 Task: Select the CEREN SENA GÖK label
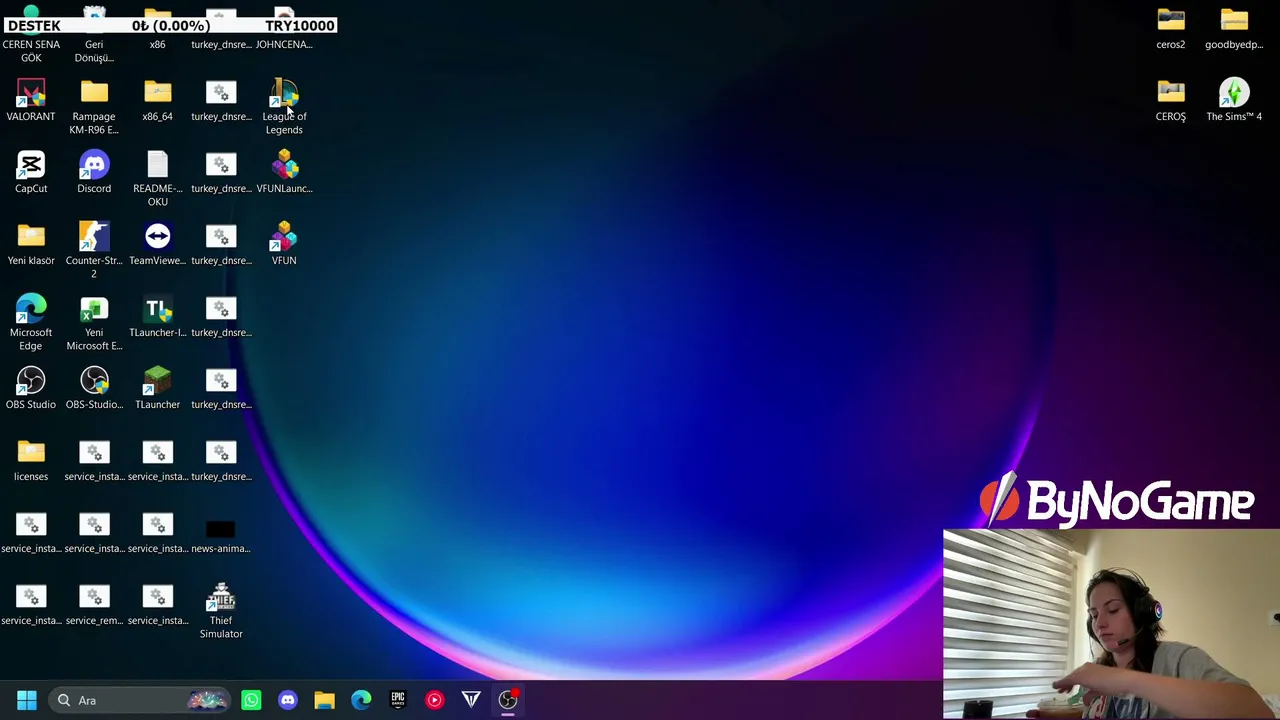pyautogui.click(x=31, y=51)
